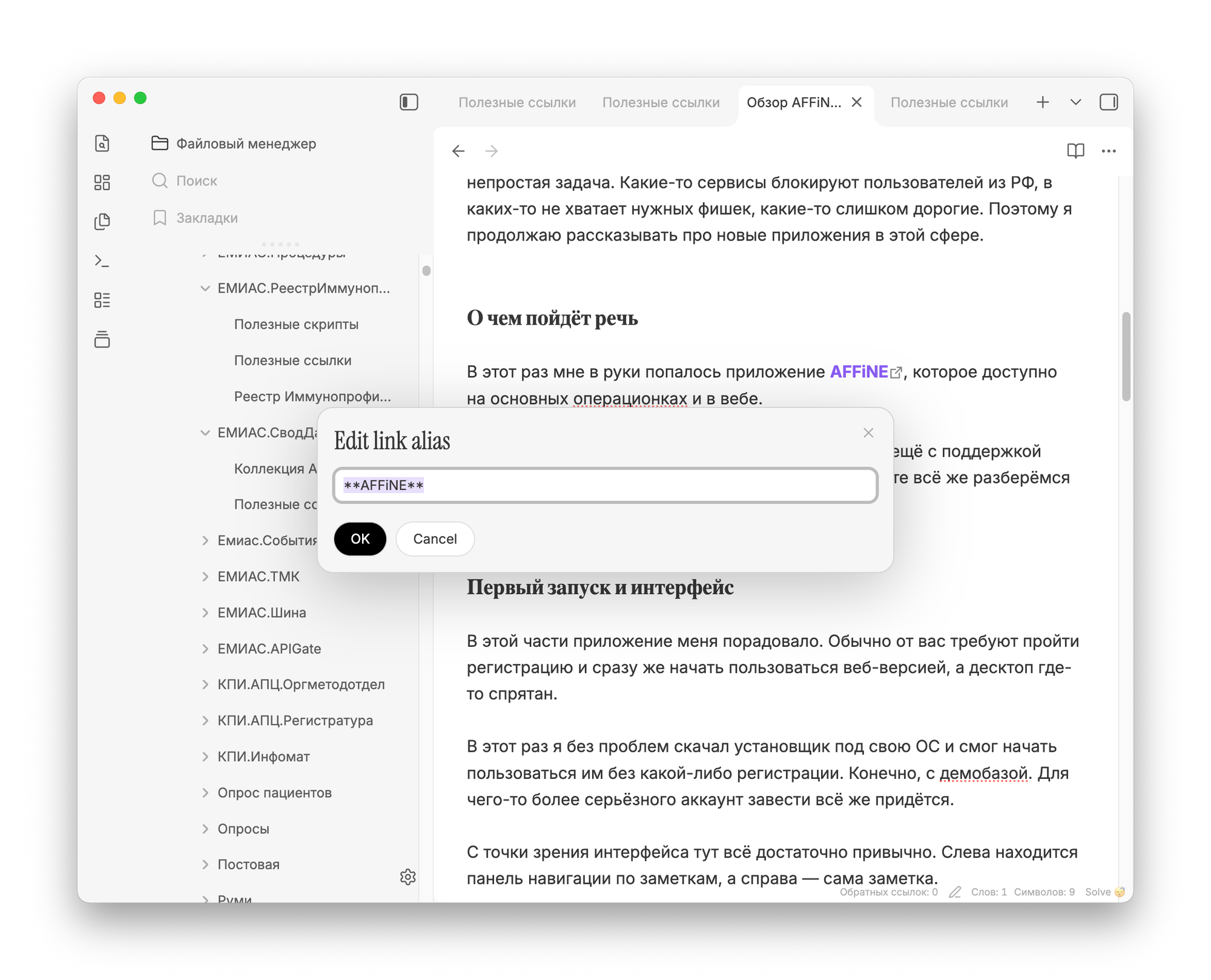Open the quick switcher ribbon icon
Image resolution: width=1211 pixels, height=980 pixels.
click(x=102, y=144)
